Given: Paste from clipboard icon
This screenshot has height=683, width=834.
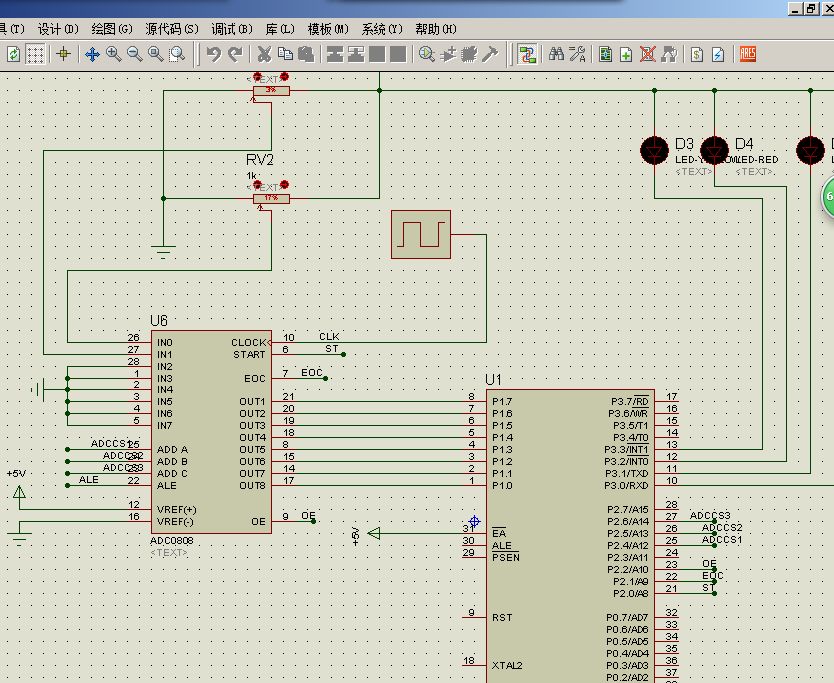Looking at the screenshot, I should coord(306,54).
